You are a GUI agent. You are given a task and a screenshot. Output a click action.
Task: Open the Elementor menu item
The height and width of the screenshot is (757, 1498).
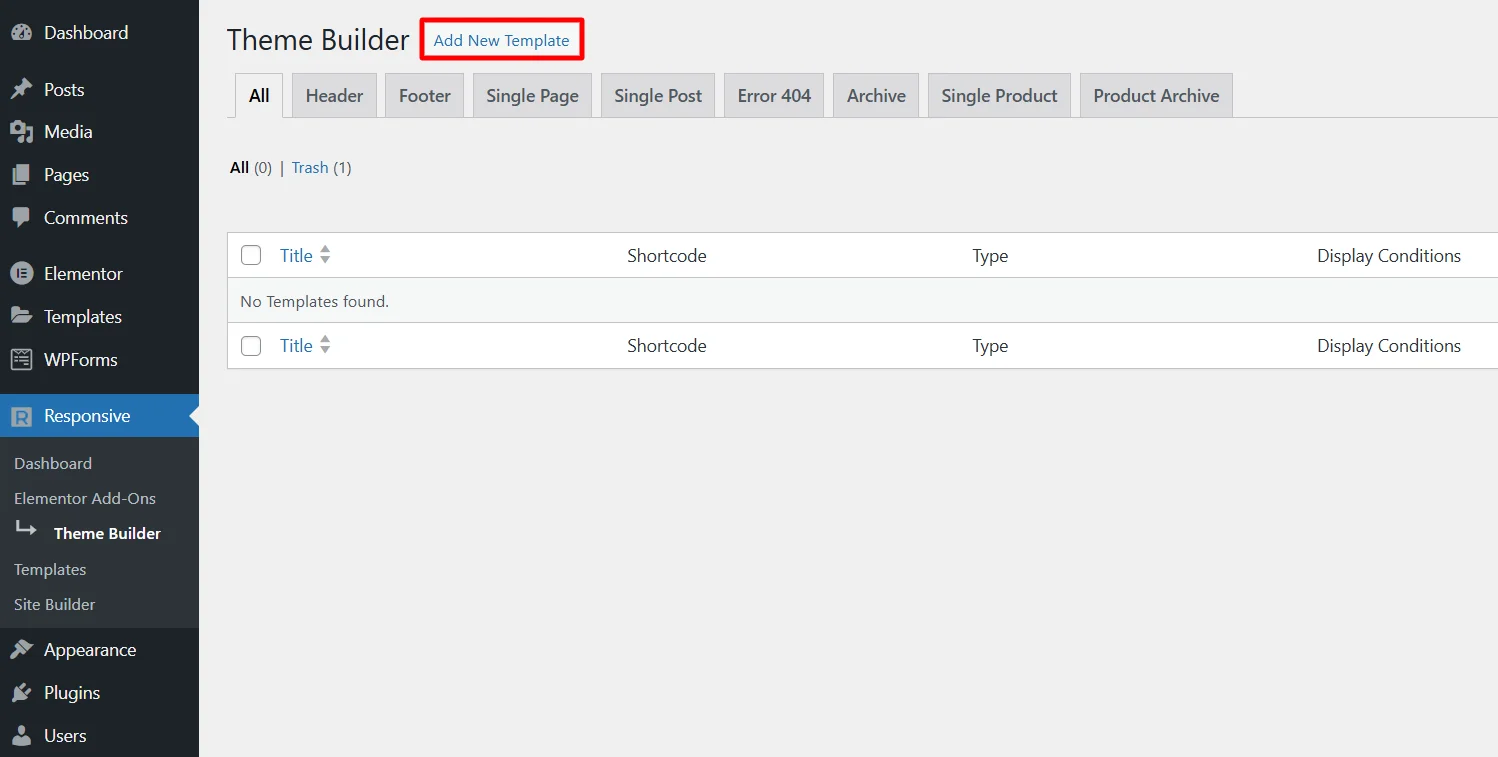click(x=83, y=274)
